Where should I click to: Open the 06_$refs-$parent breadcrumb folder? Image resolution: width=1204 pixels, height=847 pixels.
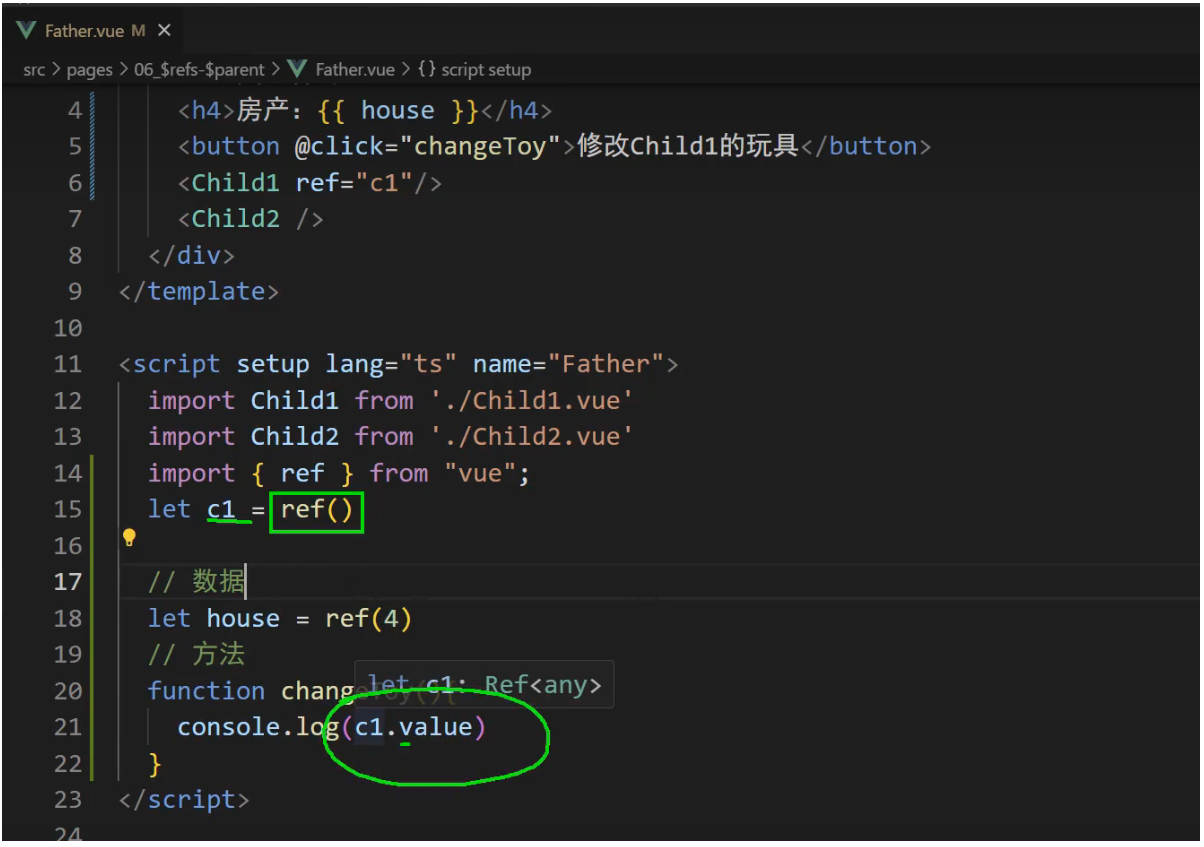coord(199,70)
